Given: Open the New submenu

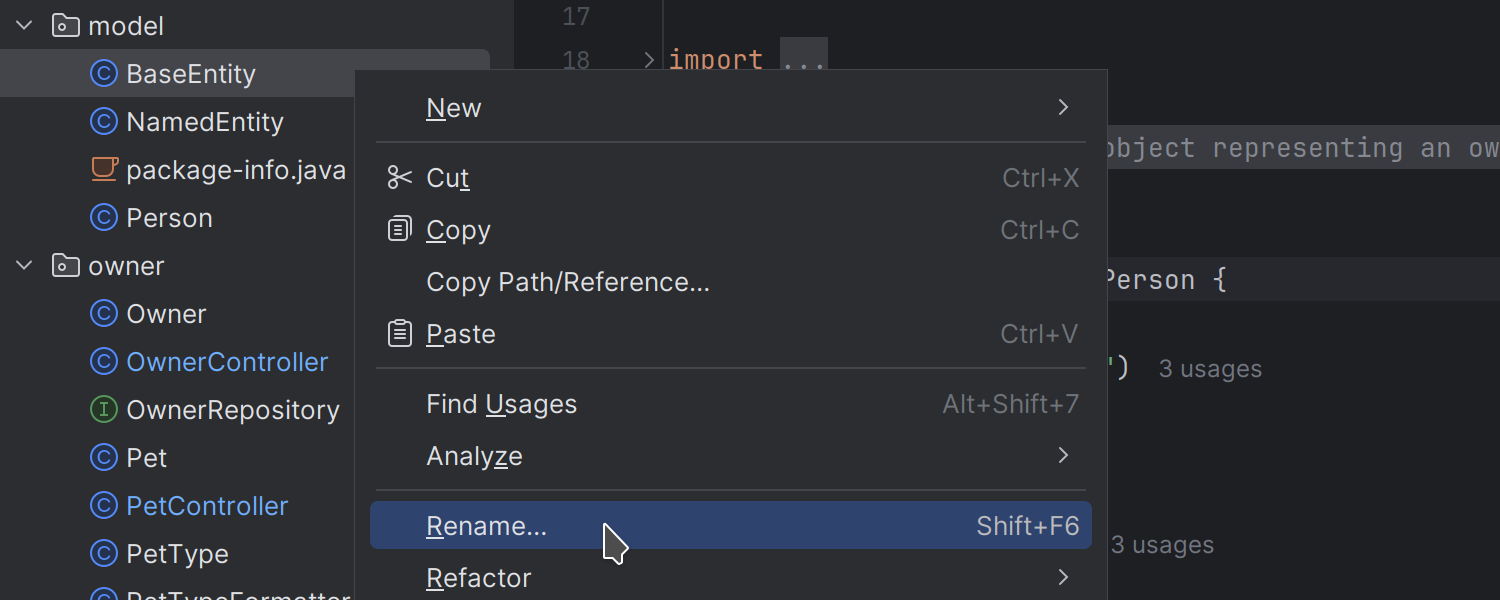Looking at the screenshot, I should coord(454,107).
